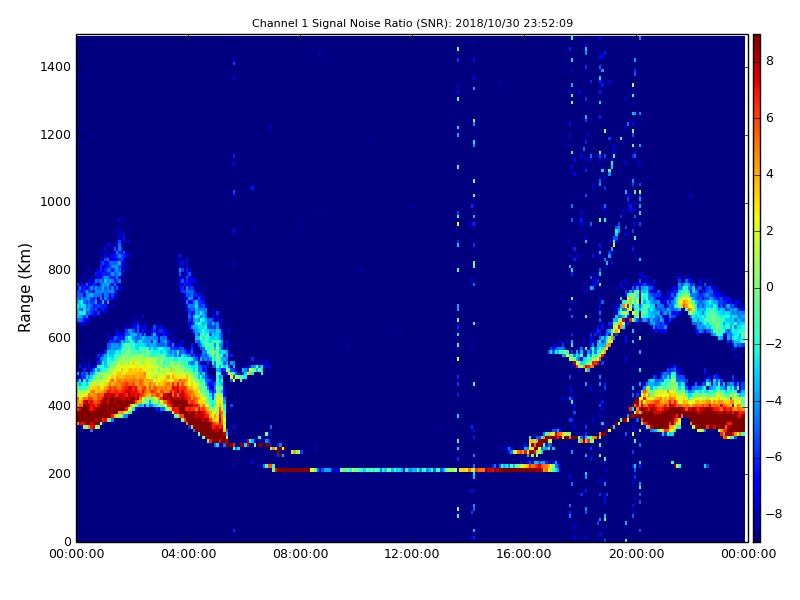Click the colorbar label 6
Screen dimensions: 800x600
769,118
